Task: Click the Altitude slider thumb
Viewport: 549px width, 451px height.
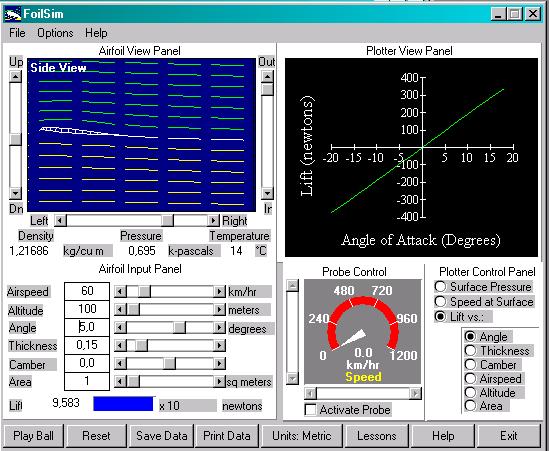Action: tap(133, 310)
